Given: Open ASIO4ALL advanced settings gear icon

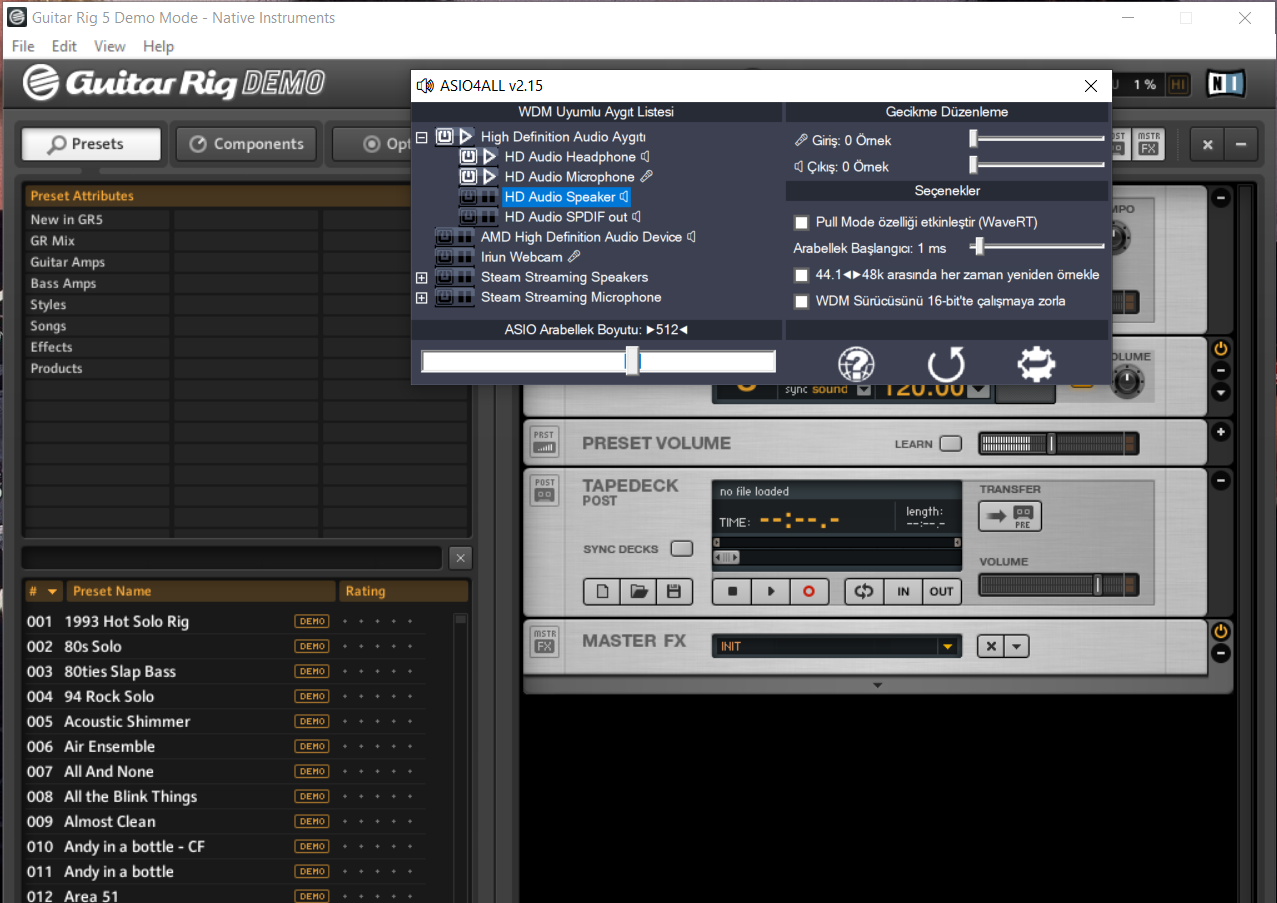Looking at the screenshot, I should point(1036,364).
